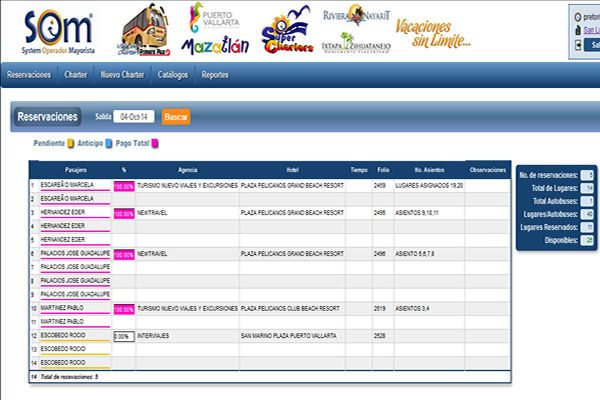Click the Riviera Nayarit logo
Image resolution: width=600 pixels, height=400 pixels.
[x=356, y=17]
